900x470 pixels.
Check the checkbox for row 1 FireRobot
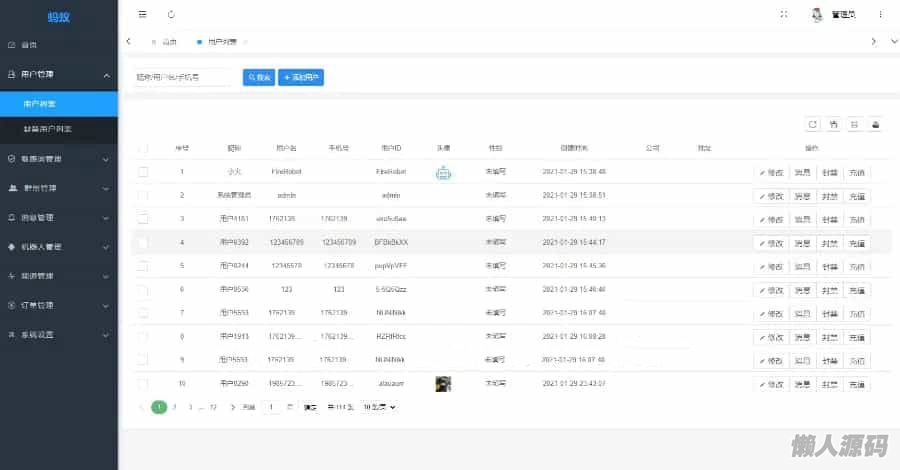click(143, 172)
